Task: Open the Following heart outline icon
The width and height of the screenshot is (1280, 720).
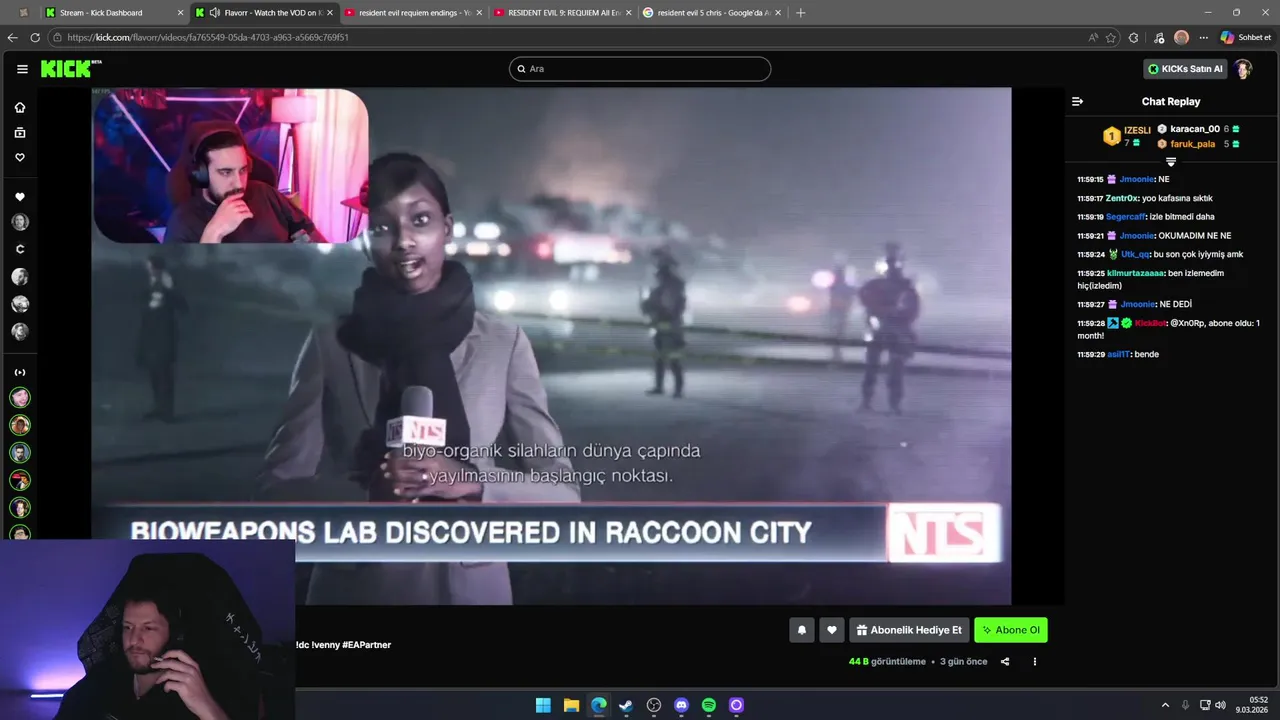Action: pyautogui.click(x=20, y=157)
